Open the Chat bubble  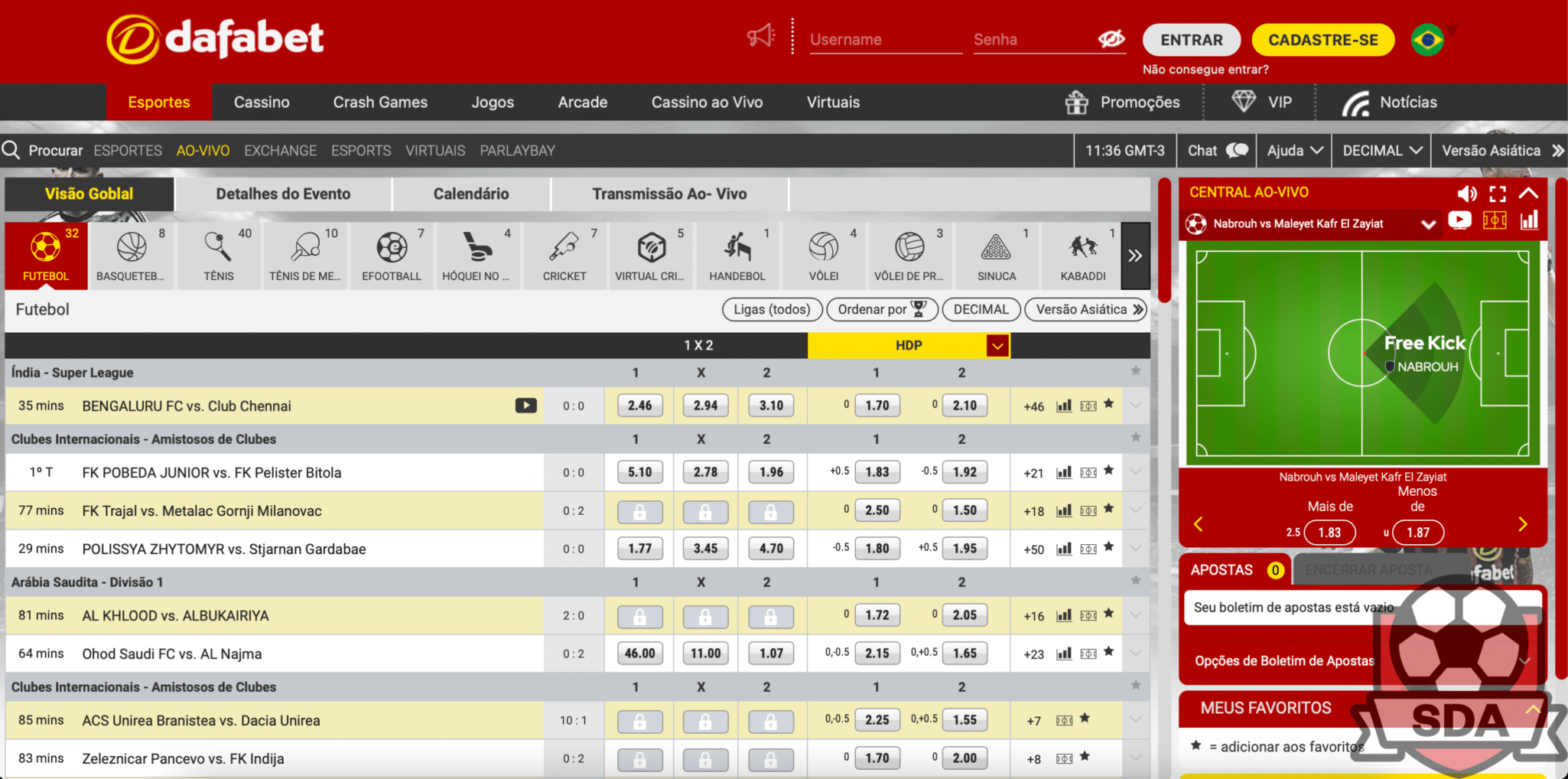(x=1237, y=150)
